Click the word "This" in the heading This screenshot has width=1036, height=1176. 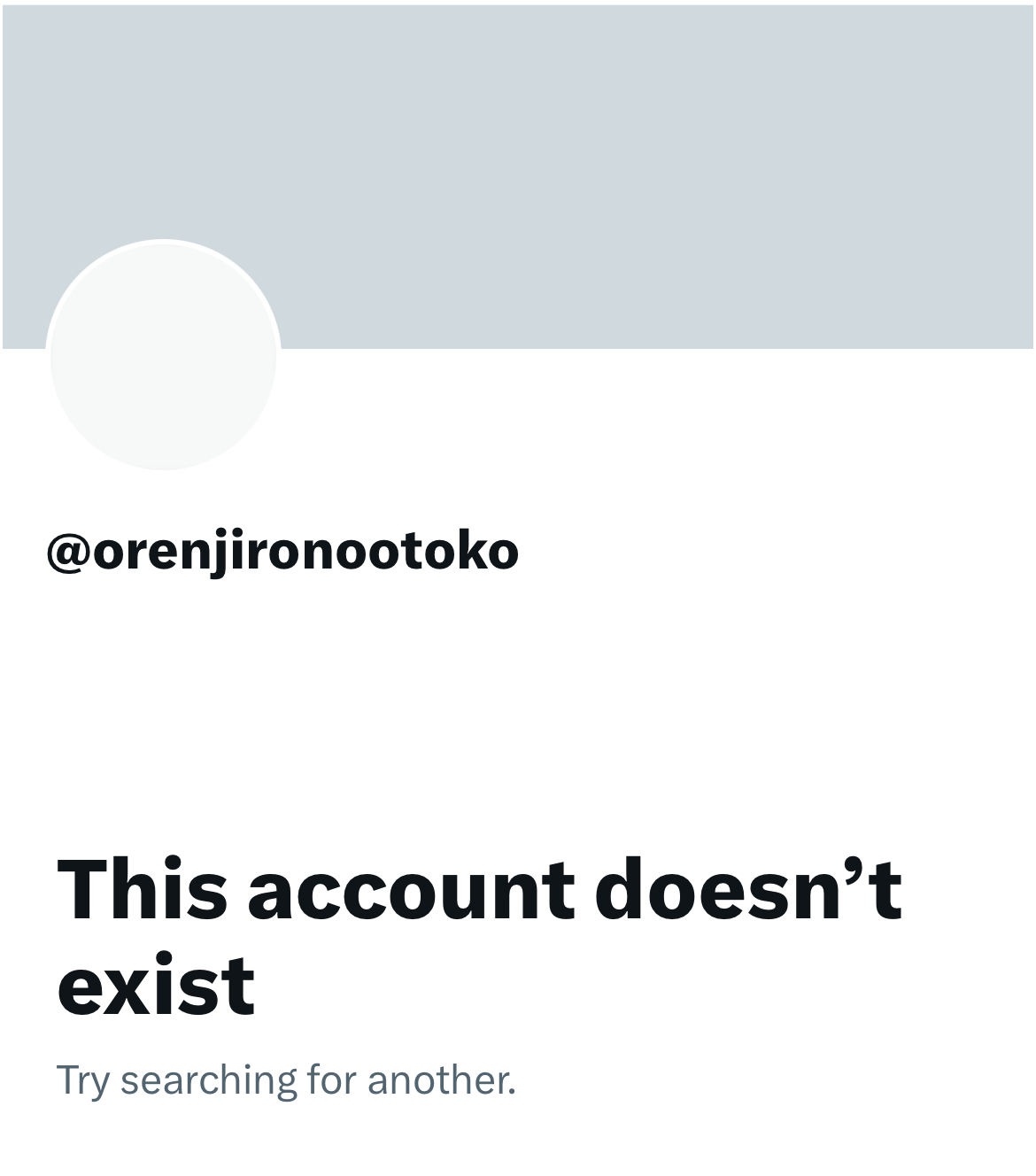[142, 887]
